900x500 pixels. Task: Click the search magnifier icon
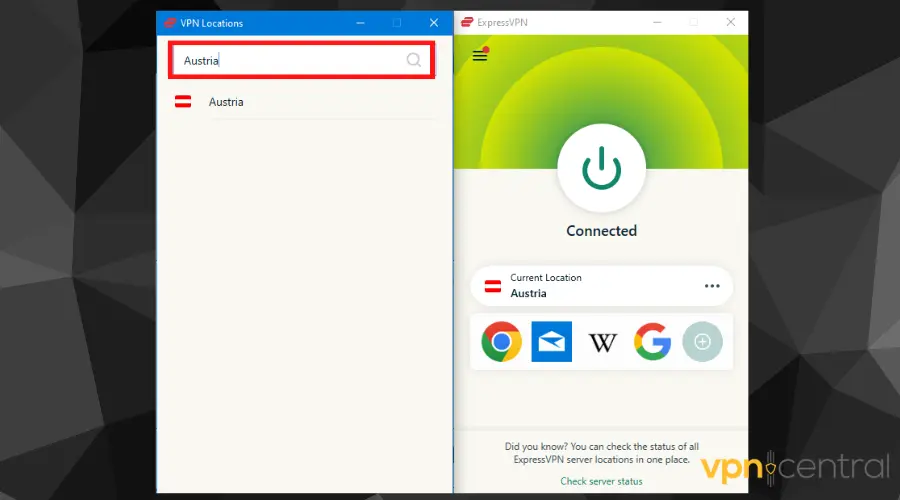[413, 60]
